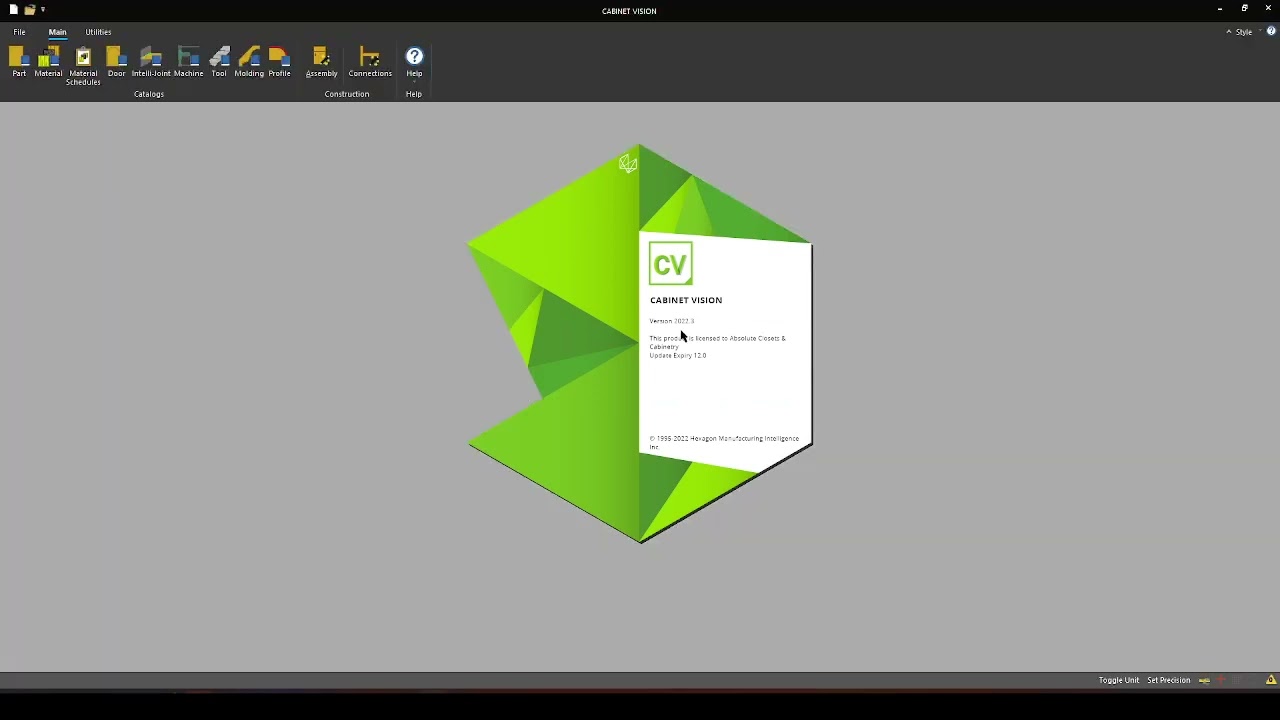
Task: Restore down the Cabinet Vision window
Action: (x=1244, y=9)
